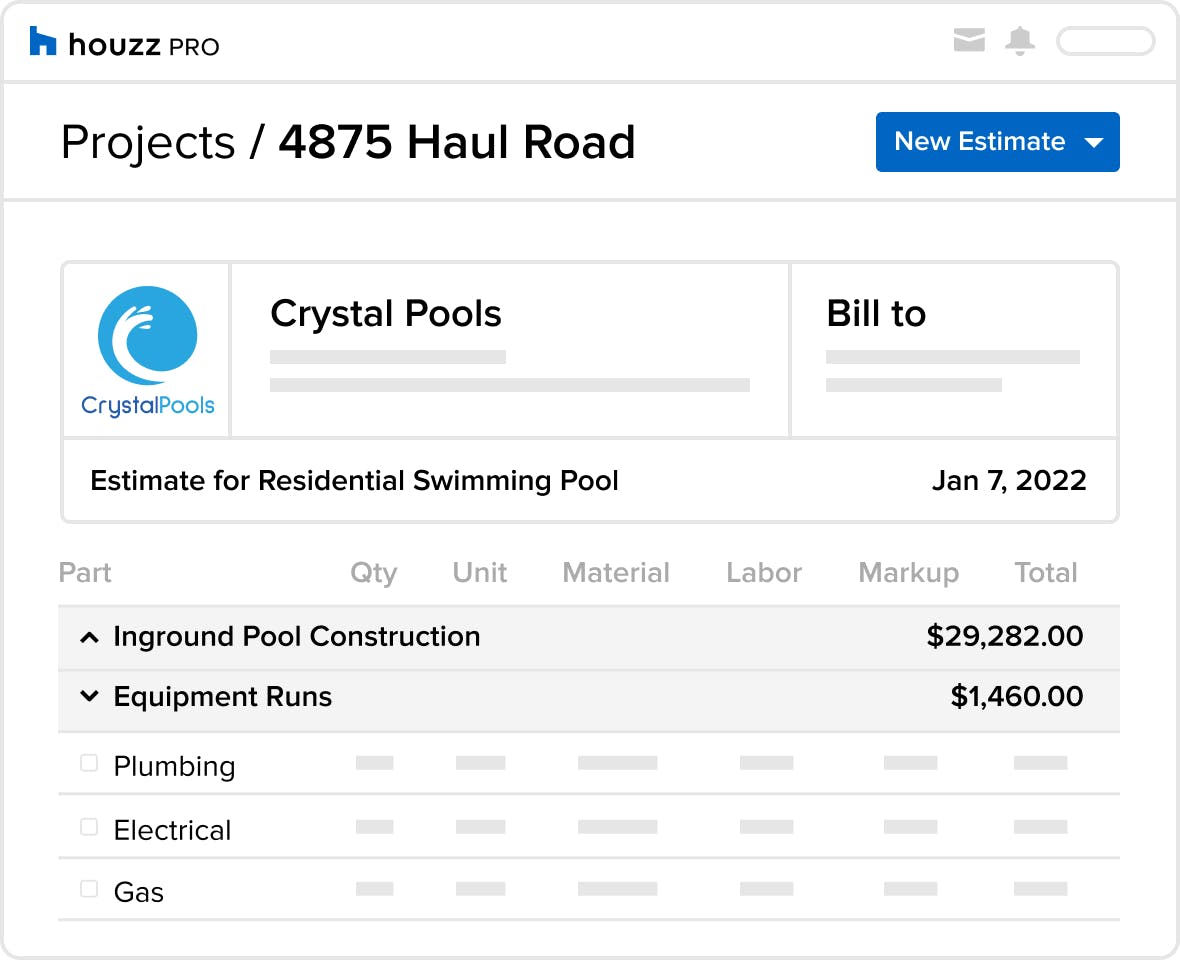Click the Part column header
Viewport: 1180px width, 960px height.
pyautogui.click(x=85, y=573)
